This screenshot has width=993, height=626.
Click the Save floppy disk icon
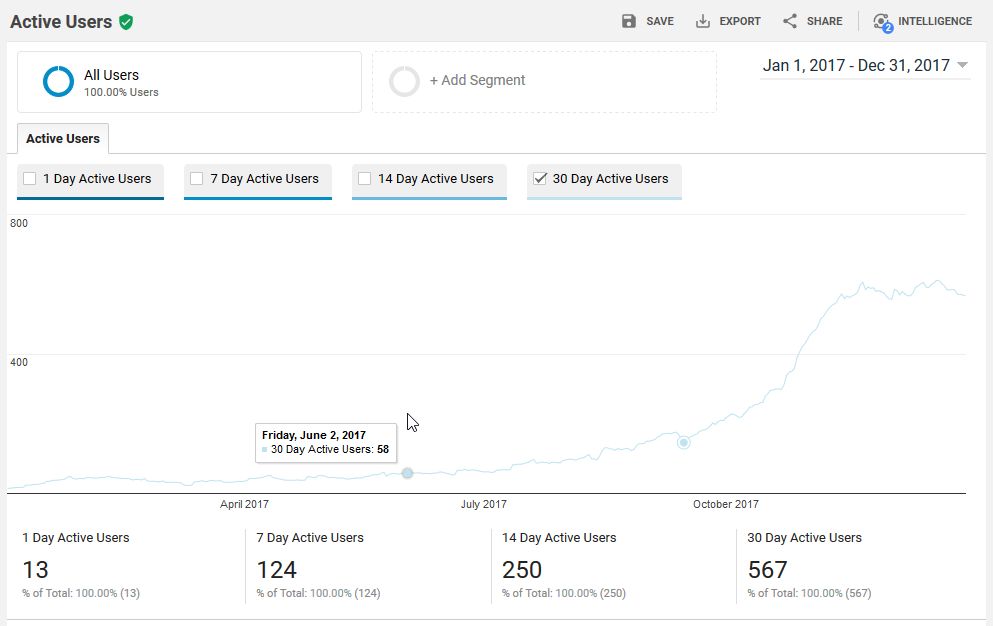click(x=629, y=21)
